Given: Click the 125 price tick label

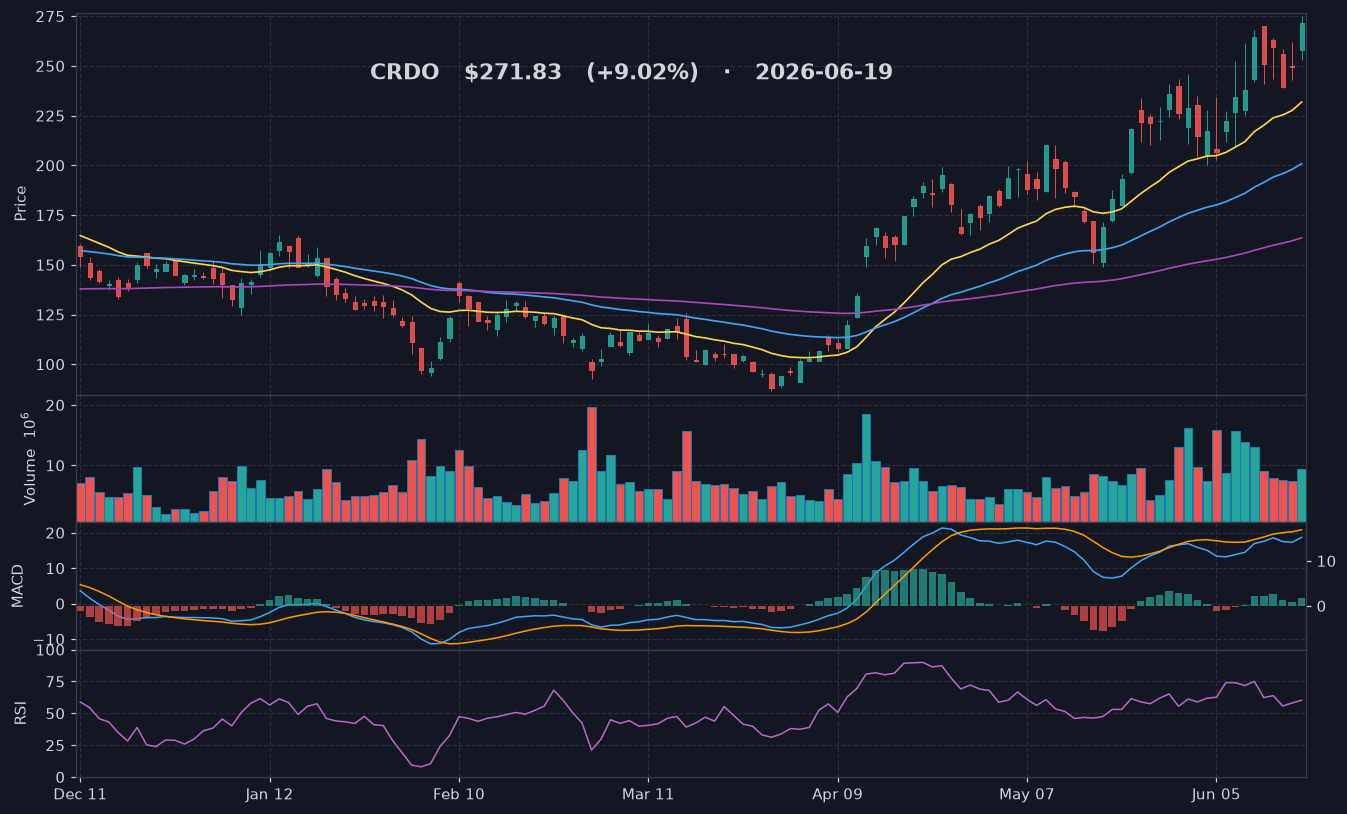Looking at the screenshot, I should (x=52, y=315).
